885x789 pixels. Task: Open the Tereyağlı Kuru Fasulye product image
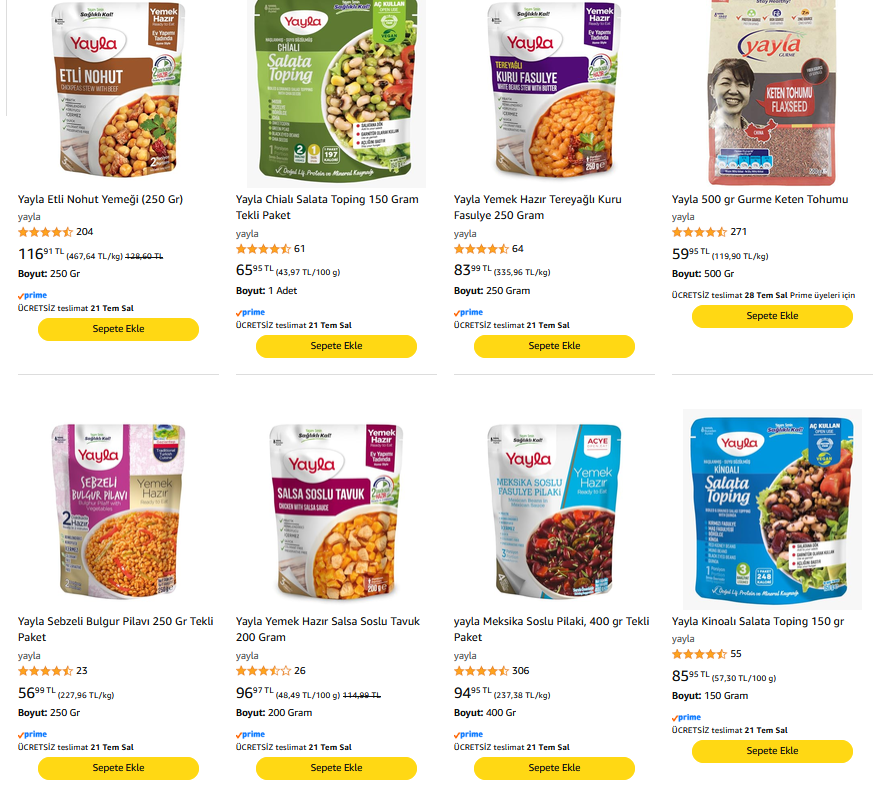coord(554,90)
